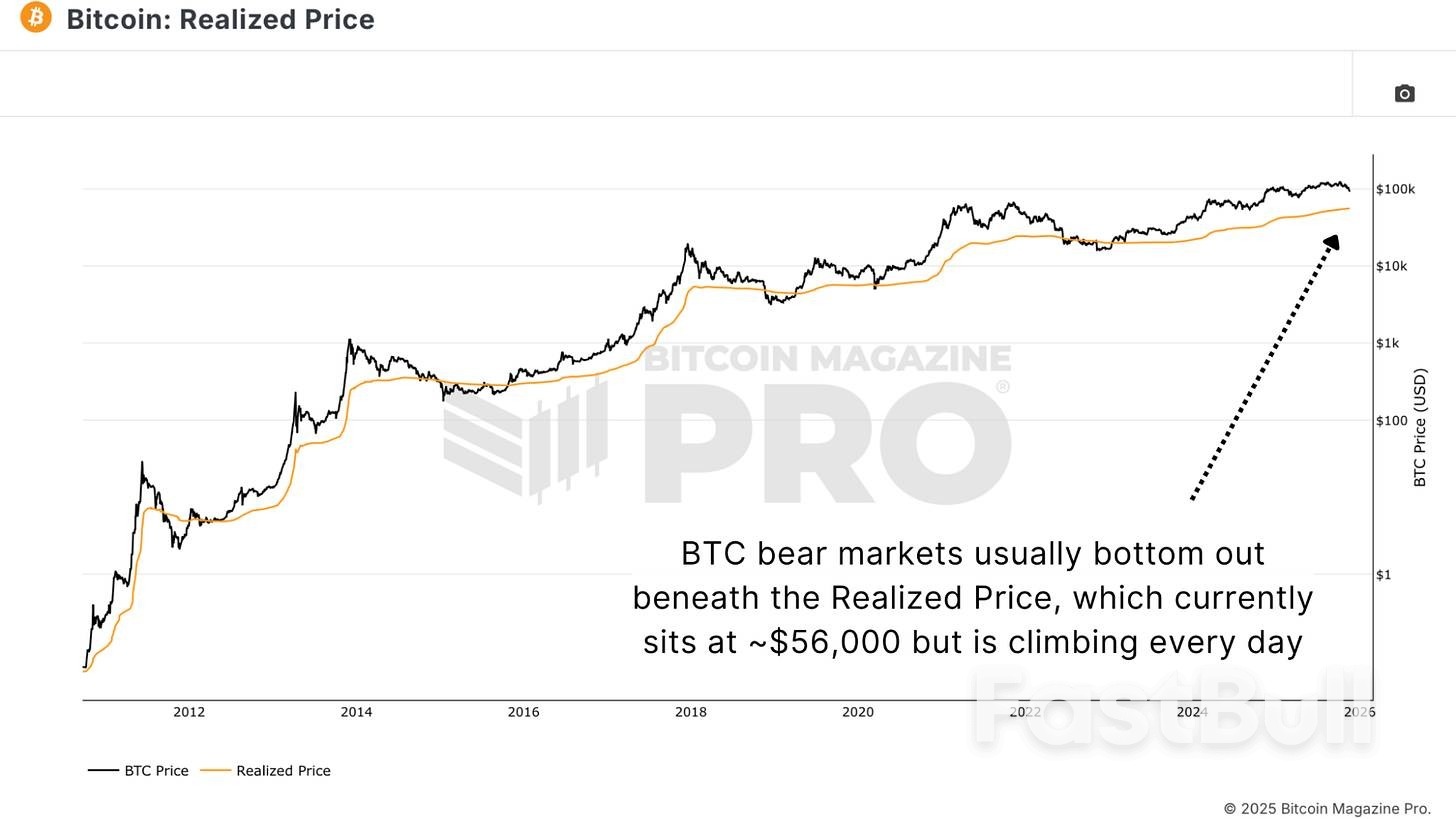
Task: Click the bear market annotation text
Action: tap(972, 598)
